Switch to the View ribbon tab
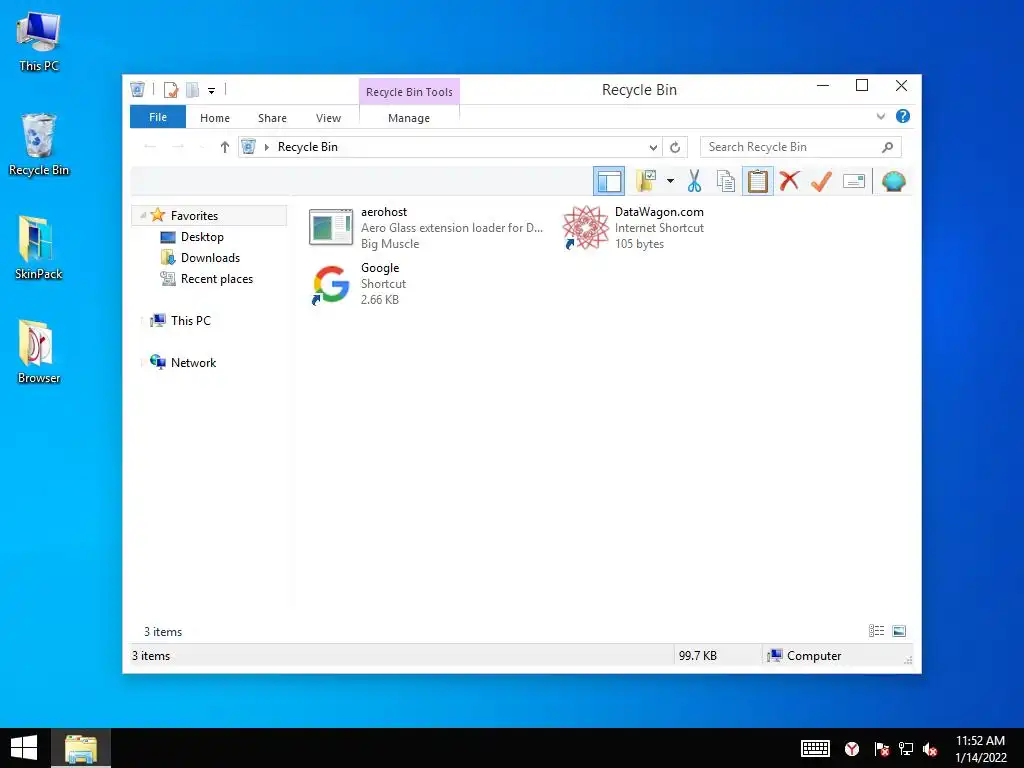Image resolution: width=1024 pixels, height=768 pixels. (x=328, y=118)
